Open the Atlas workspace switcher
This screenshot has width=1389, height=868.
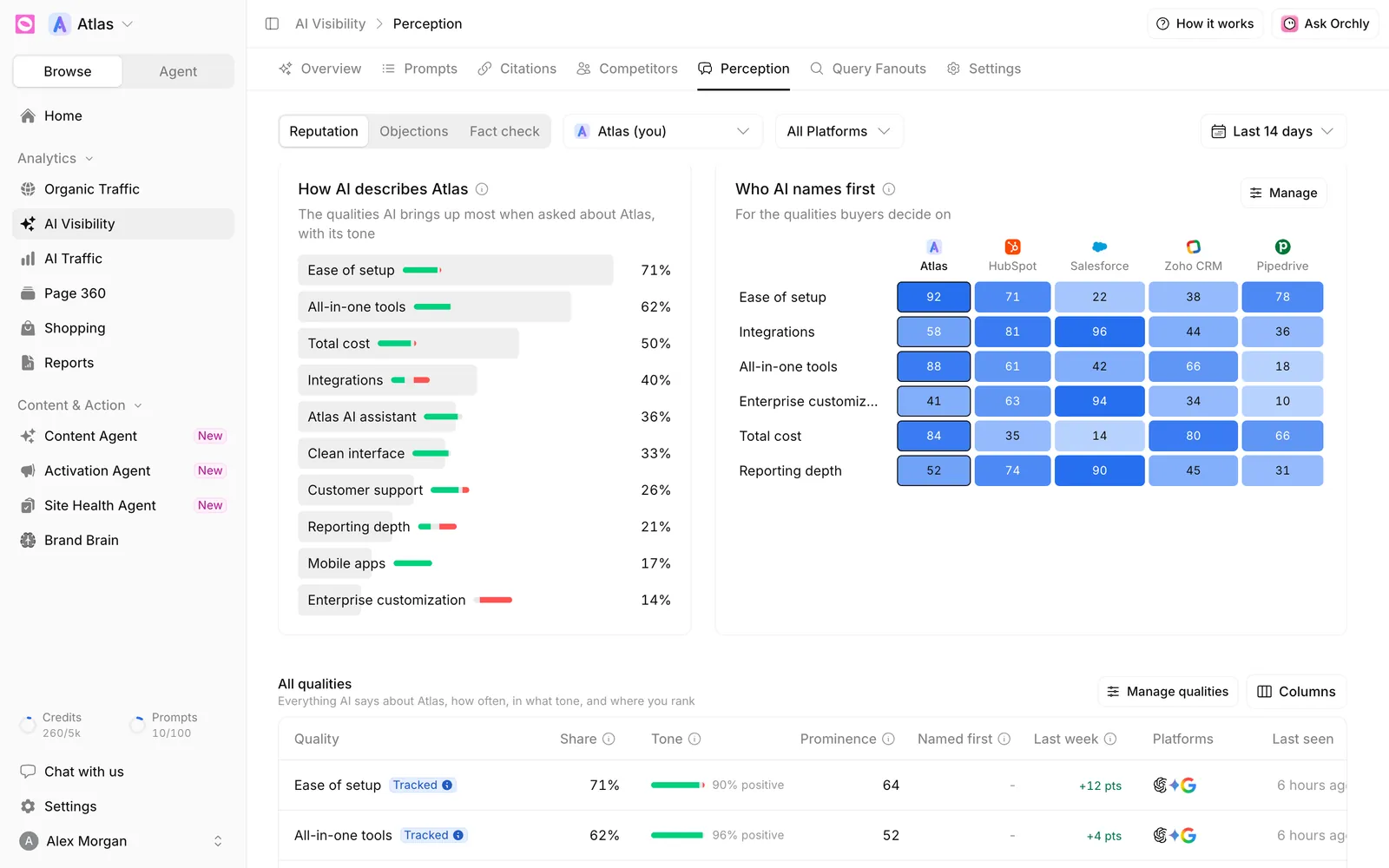(92, 24)
